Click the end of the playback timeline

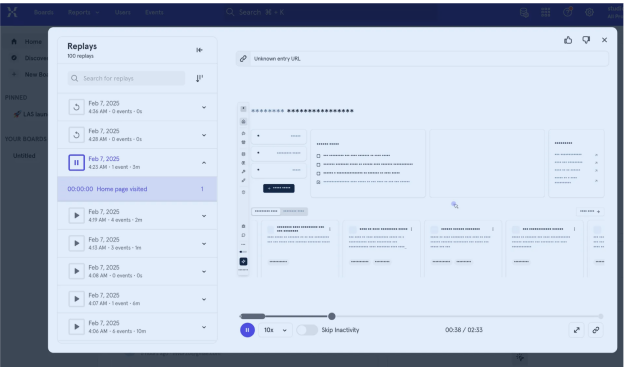601,316
